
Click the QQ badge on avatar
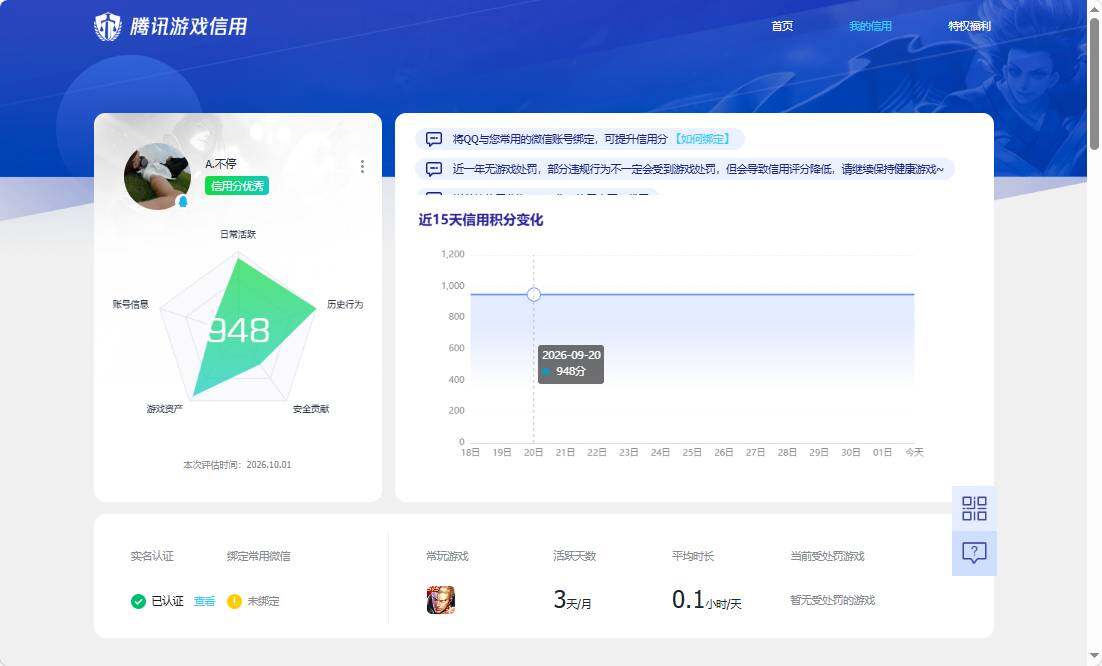(183, 202)
